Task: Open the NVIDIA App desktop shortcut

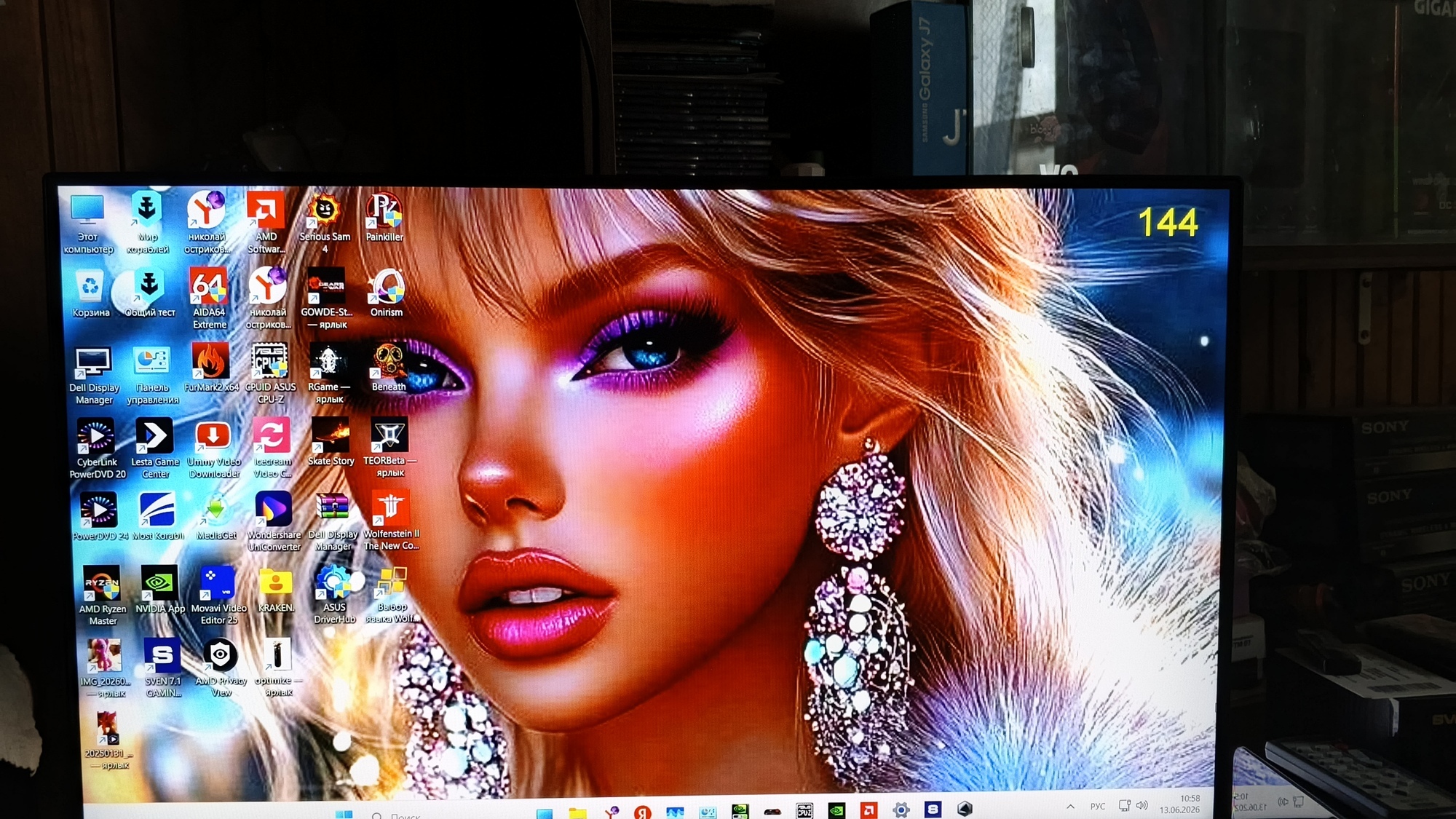Action: [160, 589]
